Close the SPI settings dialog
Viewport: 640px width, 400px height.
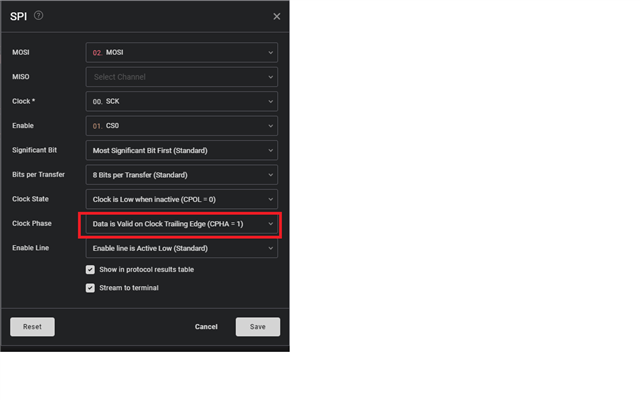click(277, 17)
